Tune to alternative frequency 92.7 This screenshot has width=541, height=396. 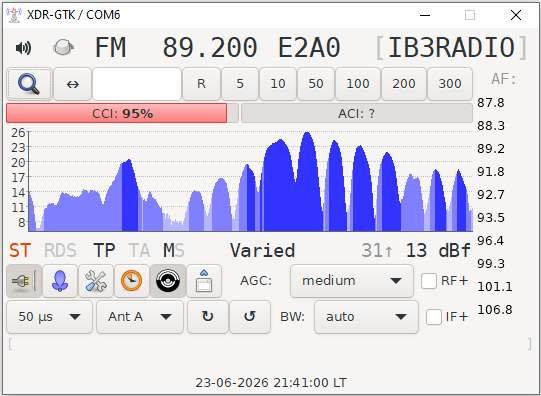[491, 195]
